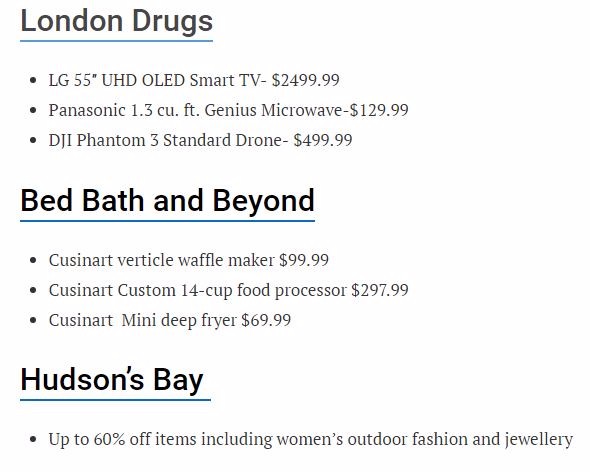Image resolution: width=590 pixels, height=472 pixels.
Task: Click the $99.99 waffle maker price
Action: click(304, 260)
